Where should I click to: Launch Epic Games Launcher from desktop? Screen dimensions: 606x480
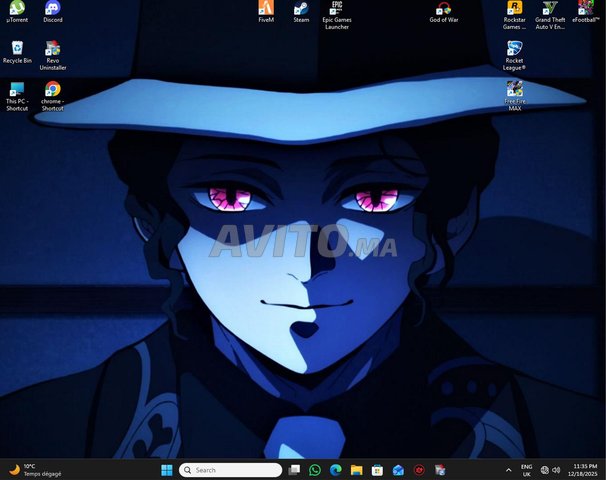click(337, 10)
